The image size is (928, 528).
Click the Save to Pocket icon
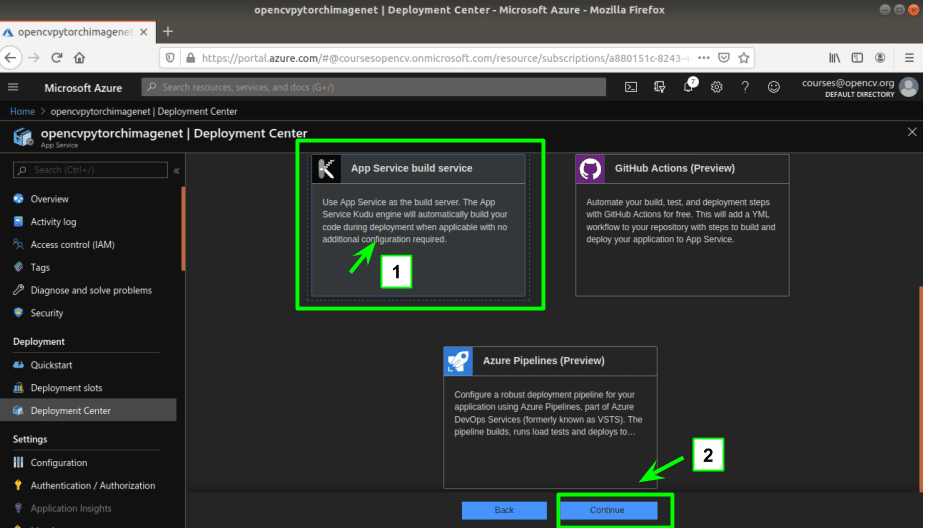[724, 57]
